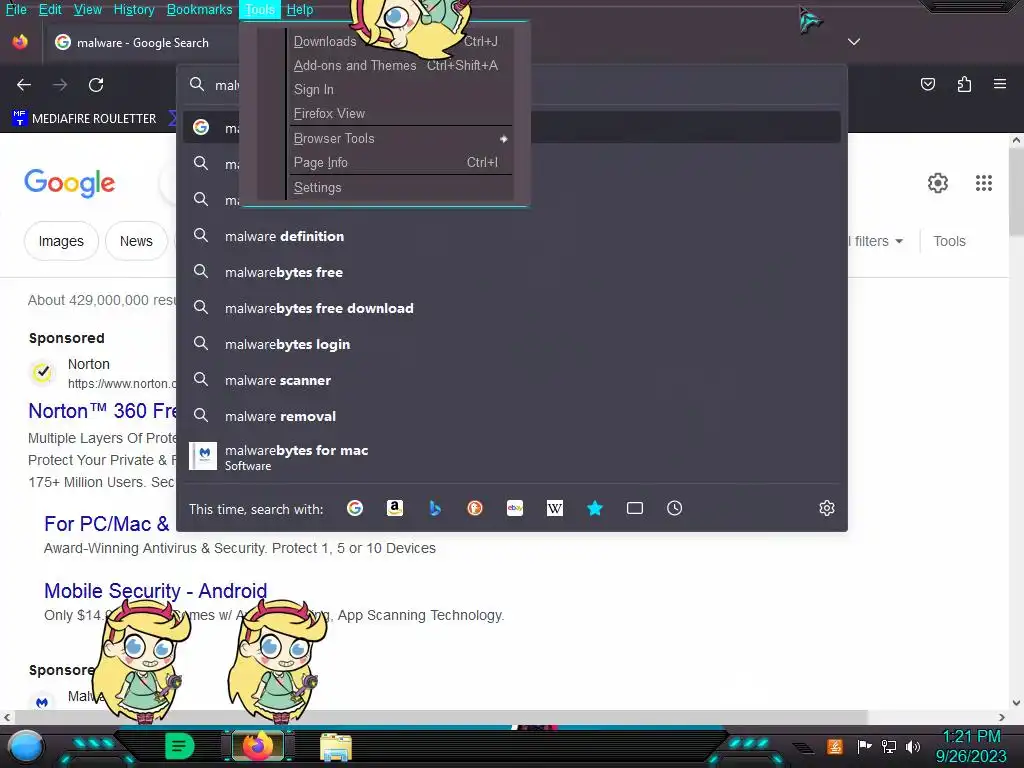Open the Google apps grid
This screenshot has height=768, width=1024.
[x=984, y=183]
